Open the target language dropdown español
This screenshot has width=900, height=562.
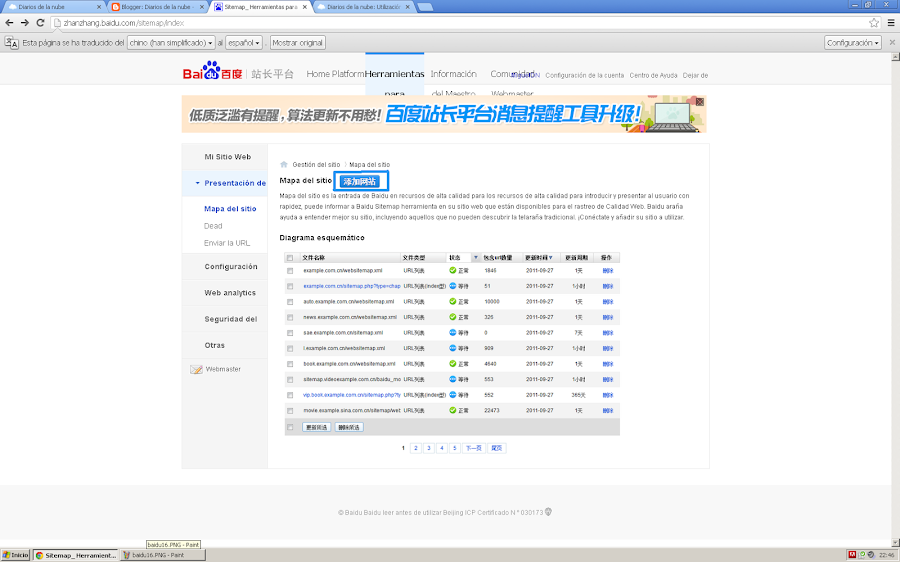coord(245,42)
